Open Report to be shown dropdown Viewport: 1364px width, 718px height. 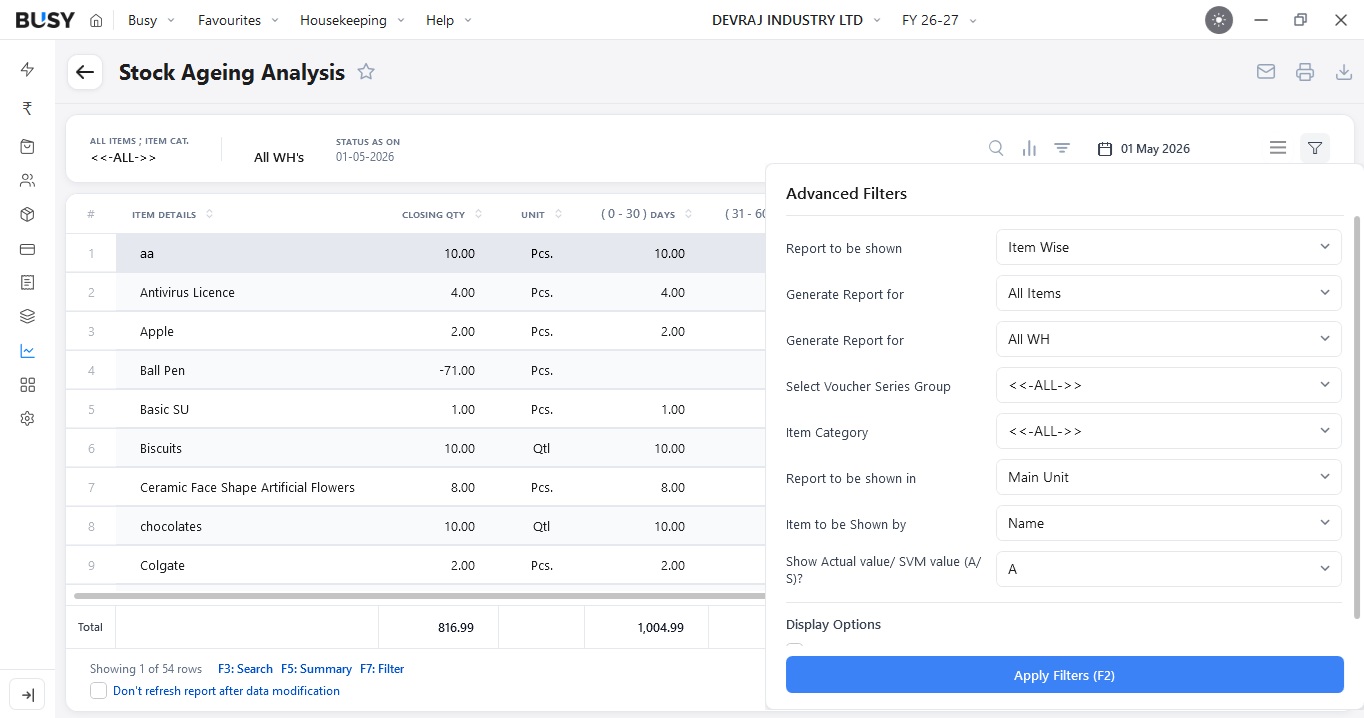pyautogui.click(x=1168, y=247)
